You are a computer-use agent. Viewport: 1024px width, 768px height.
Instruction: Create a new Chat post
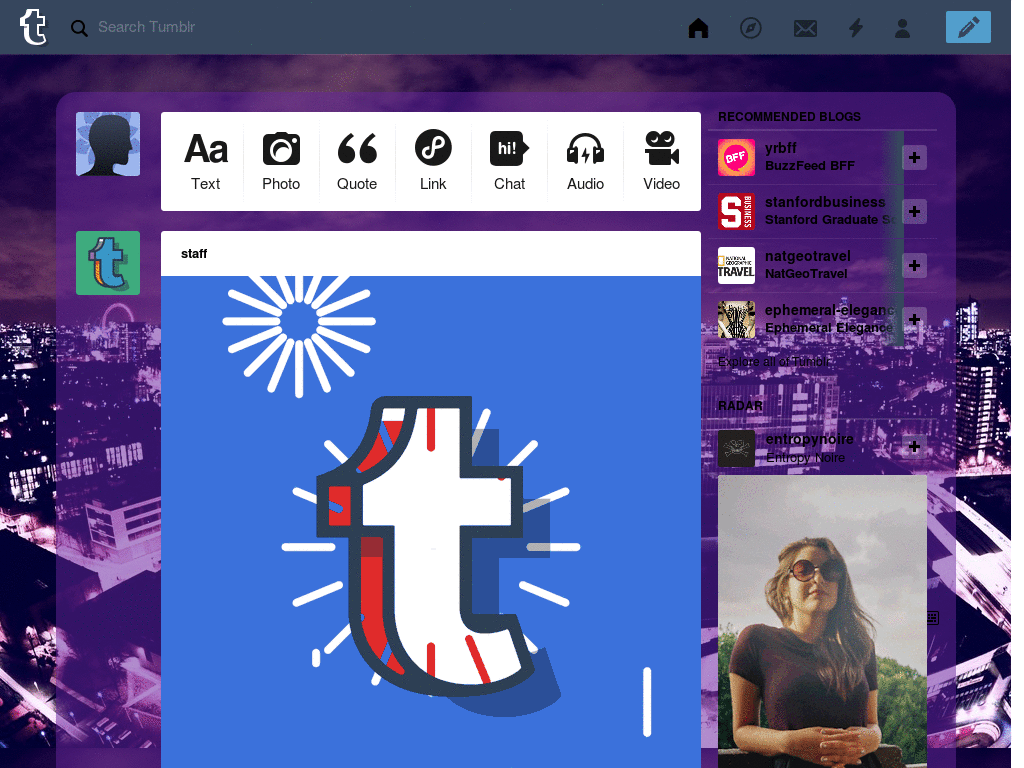click(x=509, y=161)
